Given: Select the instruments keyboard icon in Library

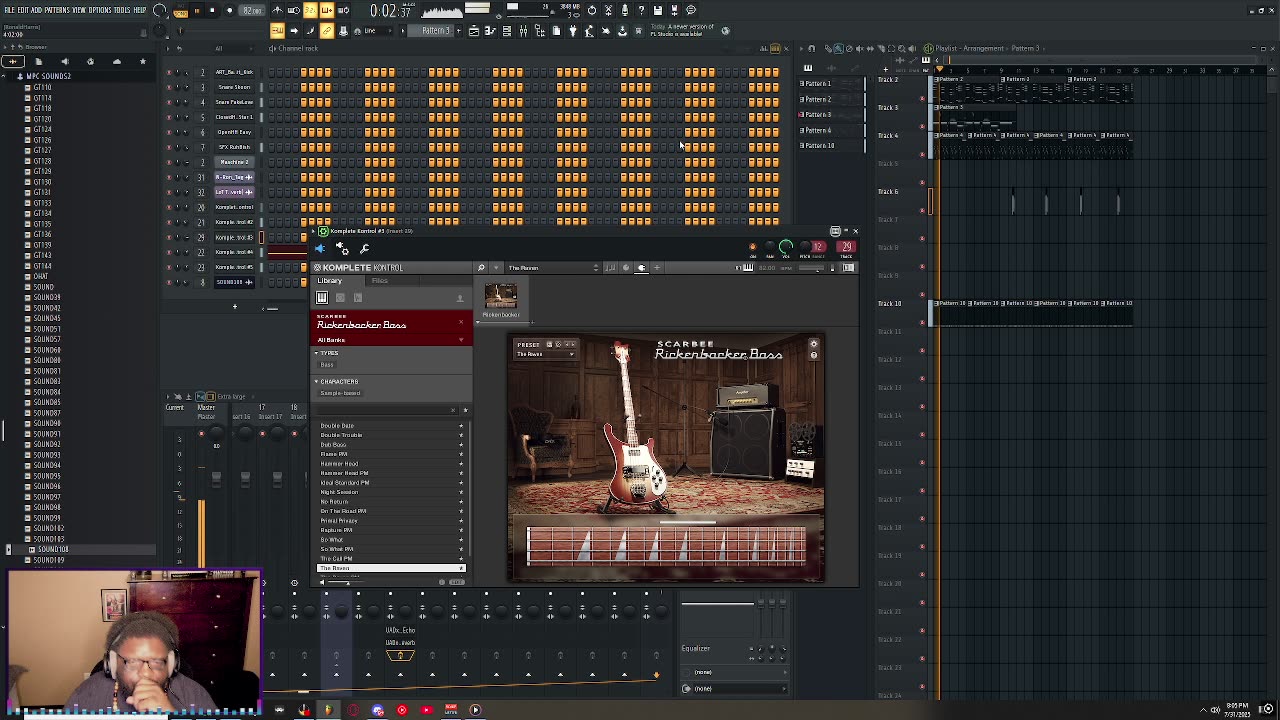Looking at the screenshot, I should point(322,298).
